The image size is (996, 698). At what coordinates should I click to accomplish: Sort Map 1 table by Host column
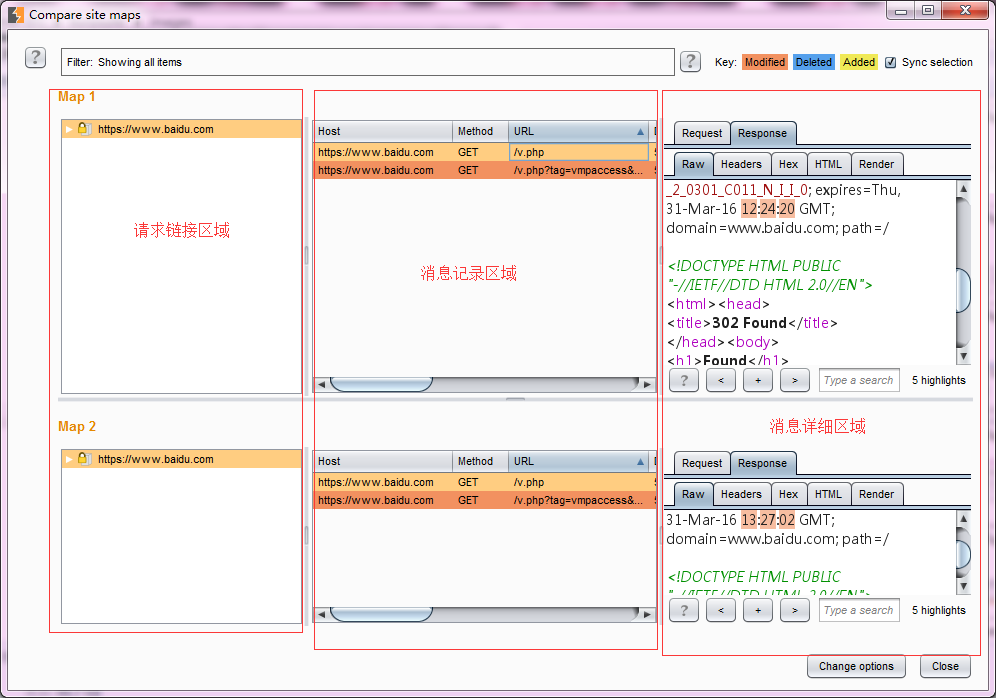pos(384,131)
